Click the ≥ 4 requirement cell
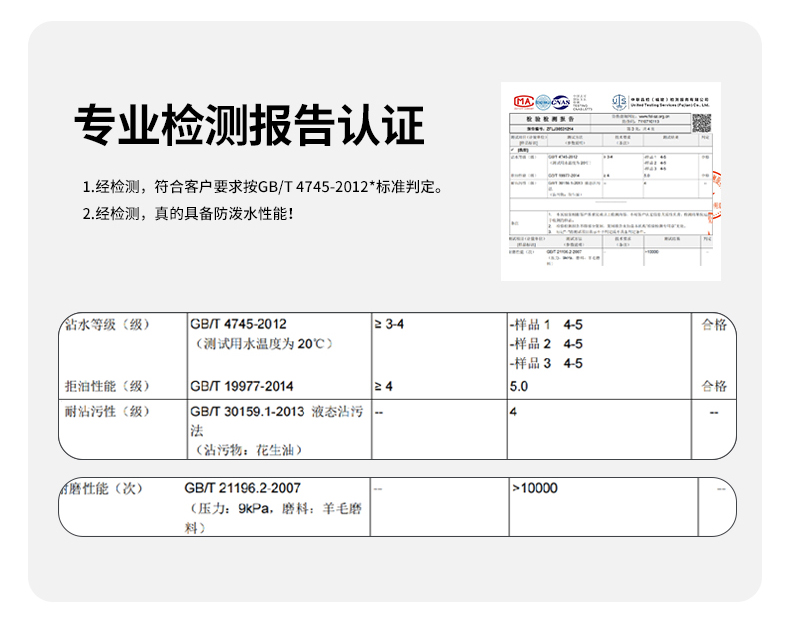This screenshot has width=790, height=630. [383, 387]
